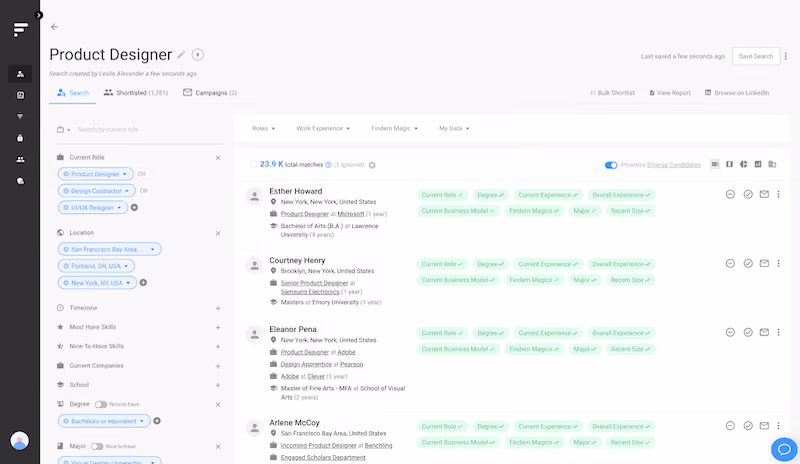The height and width of the screenshot is (464, 800).
Task: Open the Roles filter dropdown
Action: pos(263,129)
